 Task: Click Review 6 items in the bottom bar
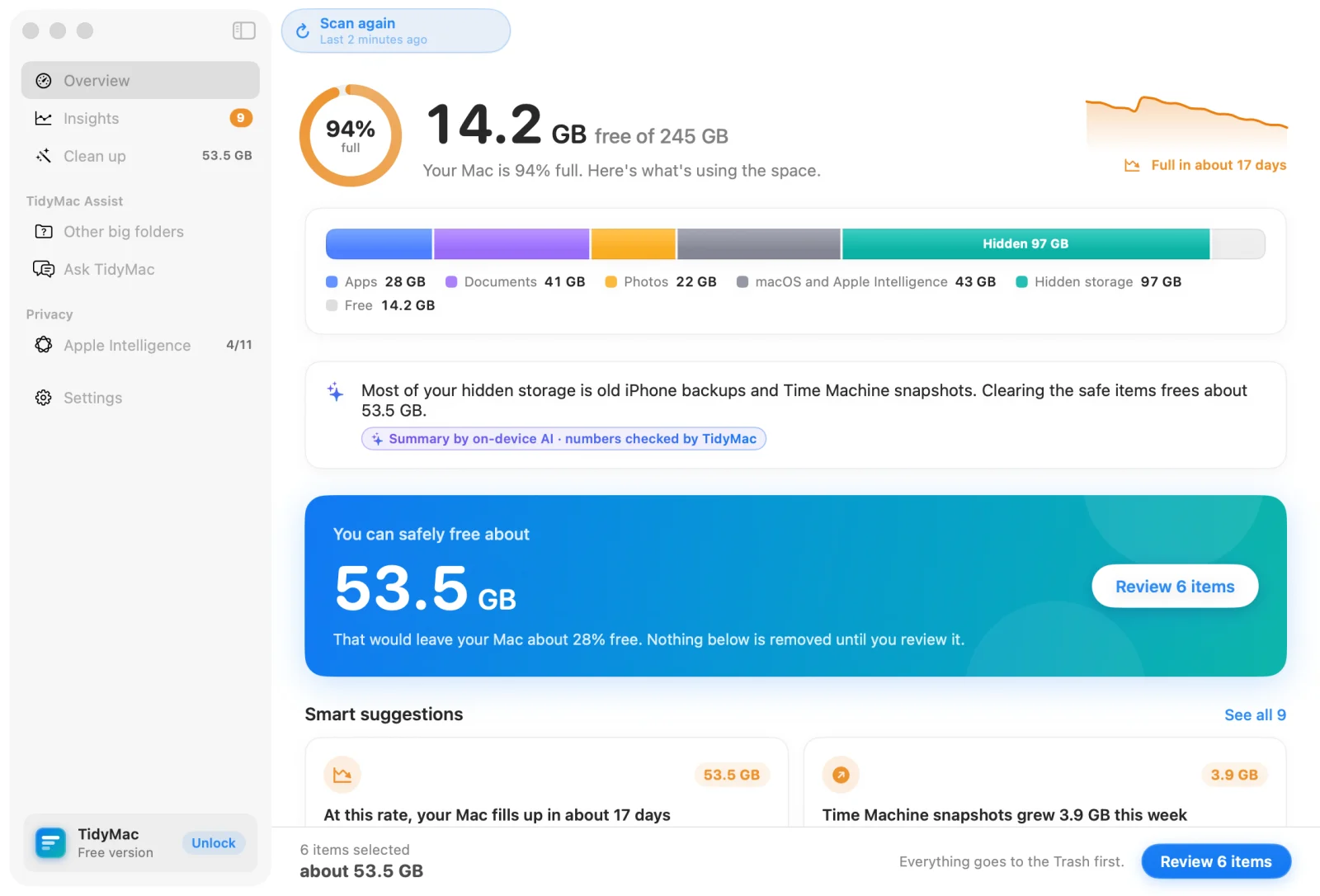[1216, 861]
